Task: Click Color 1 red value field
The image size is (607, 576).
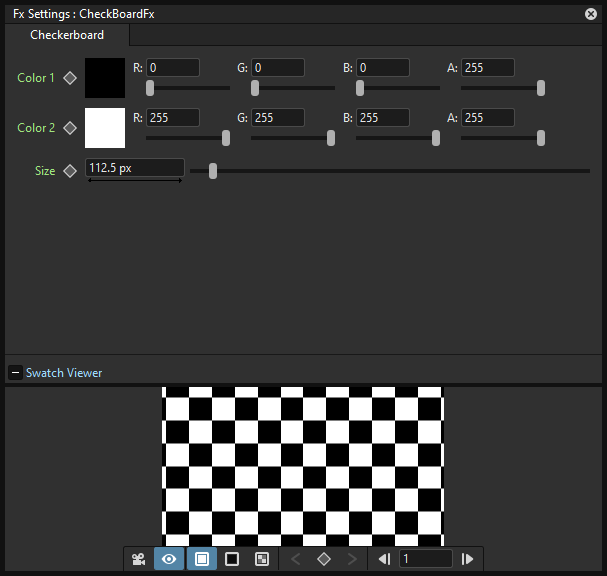Action: [173, 68]
